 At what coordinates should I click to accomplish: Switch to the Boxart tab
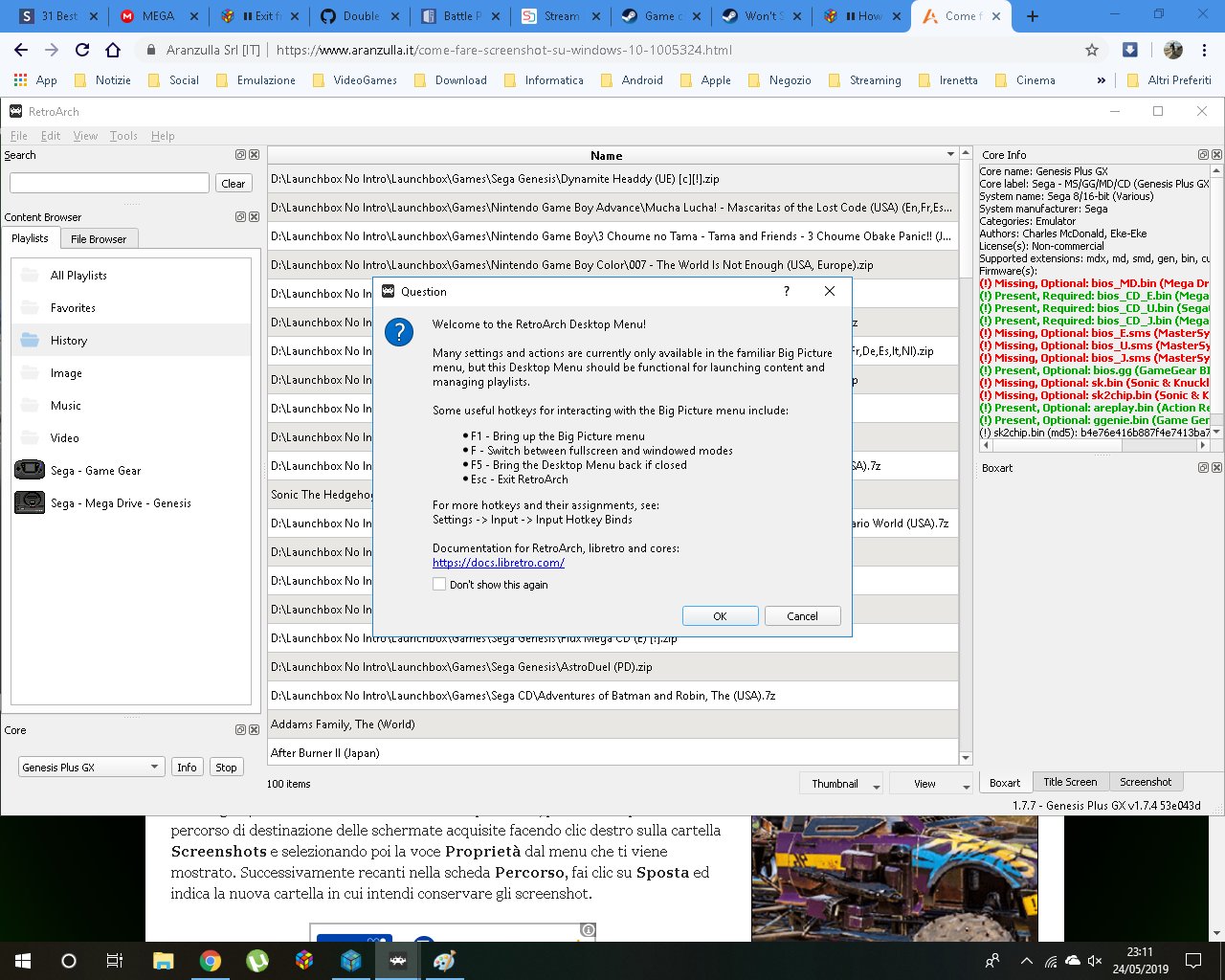click(1005, 782)
